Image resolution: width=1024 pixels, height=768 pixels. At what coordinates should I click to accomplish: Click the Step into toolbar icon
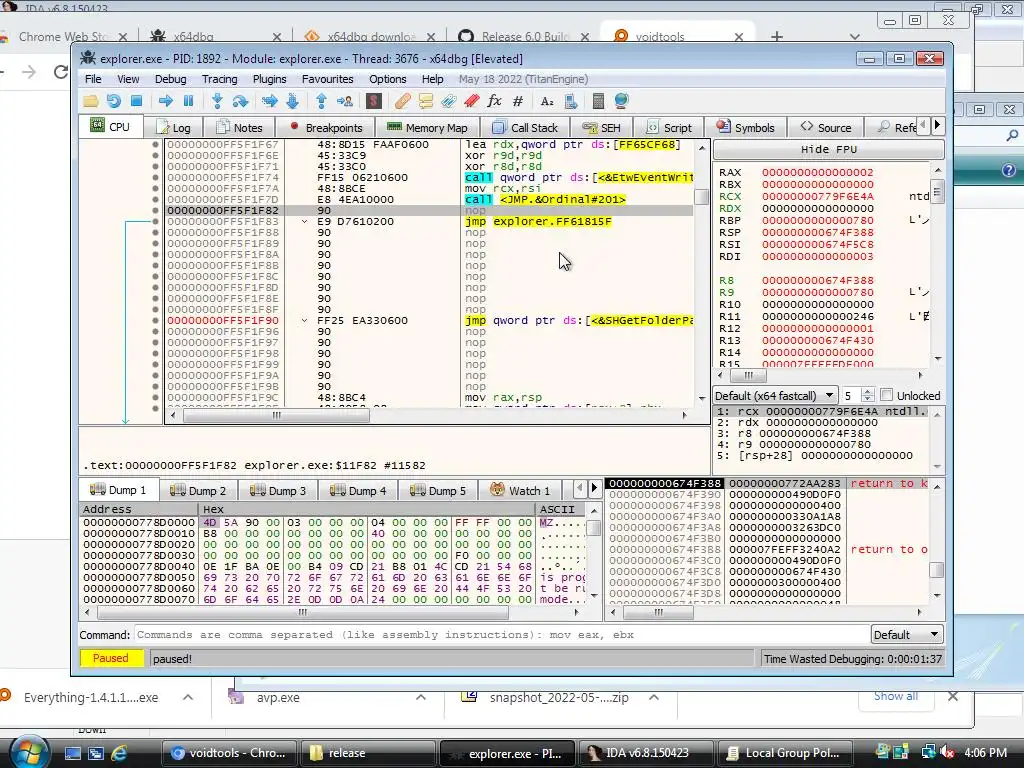[x=217, y=101]
